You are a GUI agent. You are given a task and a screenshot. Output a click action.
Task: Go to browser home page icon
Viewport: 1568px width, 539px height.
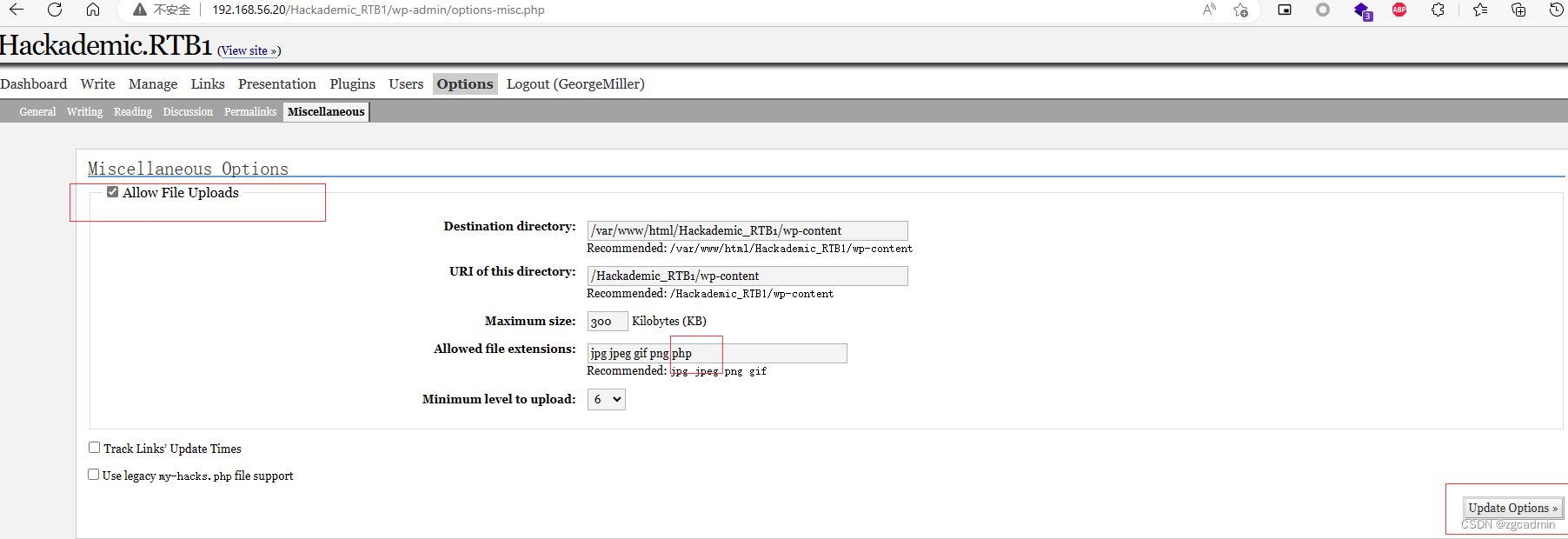tap(93, 10)
